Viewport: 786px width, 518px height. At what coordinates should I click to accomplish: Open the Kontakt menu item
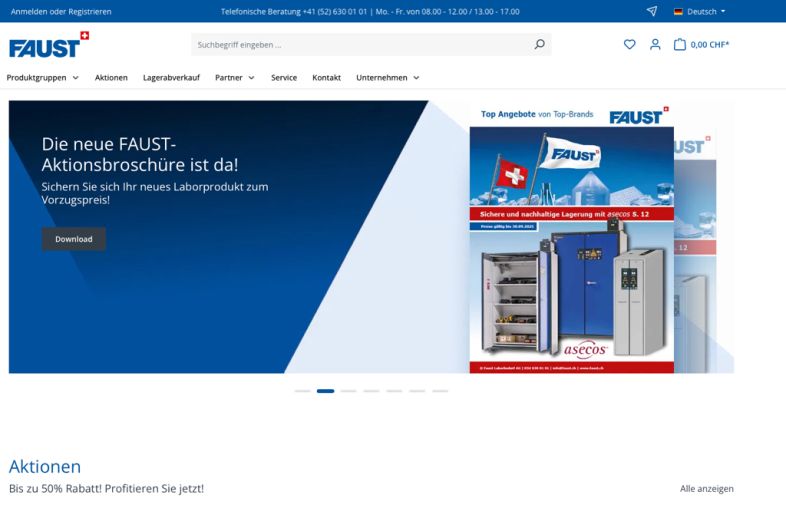tap(326, 77)
